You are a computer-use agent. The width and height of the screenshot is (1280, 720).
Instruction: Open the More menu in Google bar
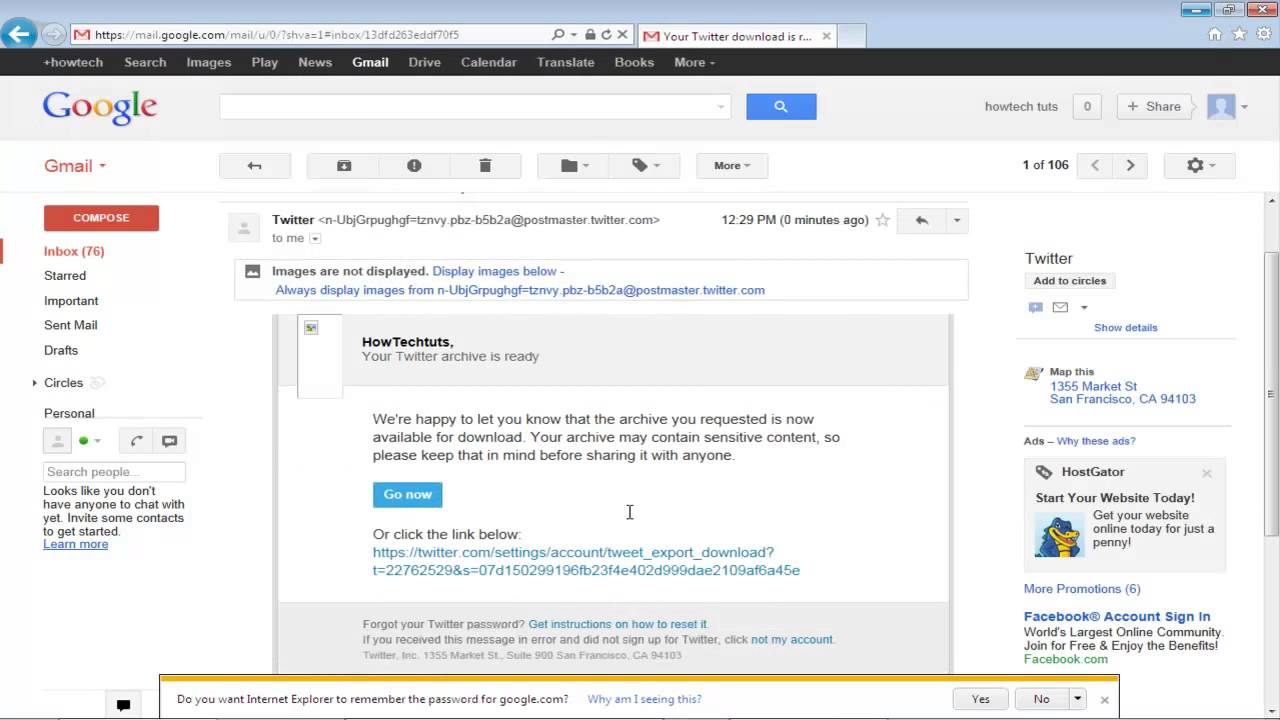[x=694, y=62]
